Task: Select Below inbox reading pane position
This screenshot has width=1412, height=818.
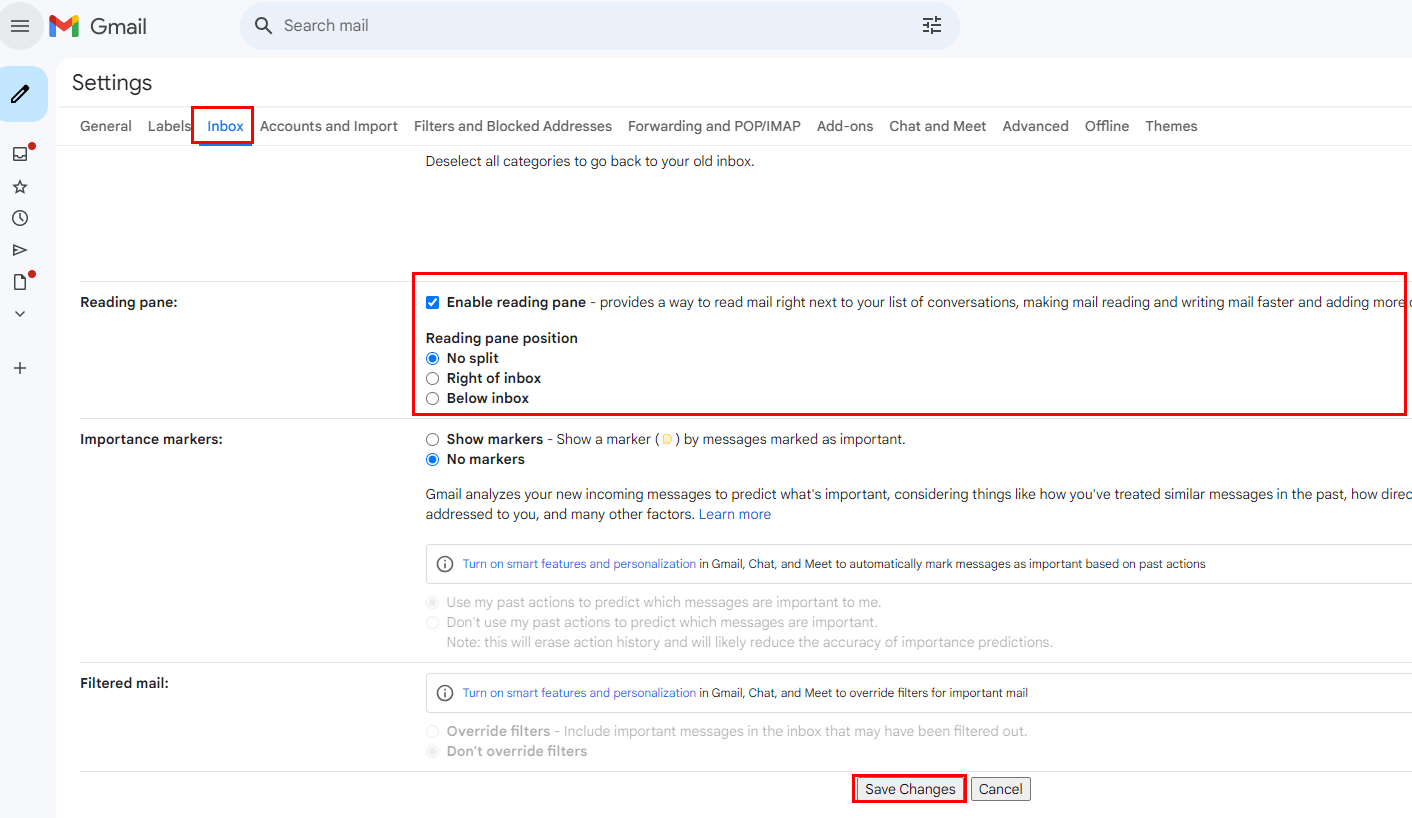Action: (432, 398)
